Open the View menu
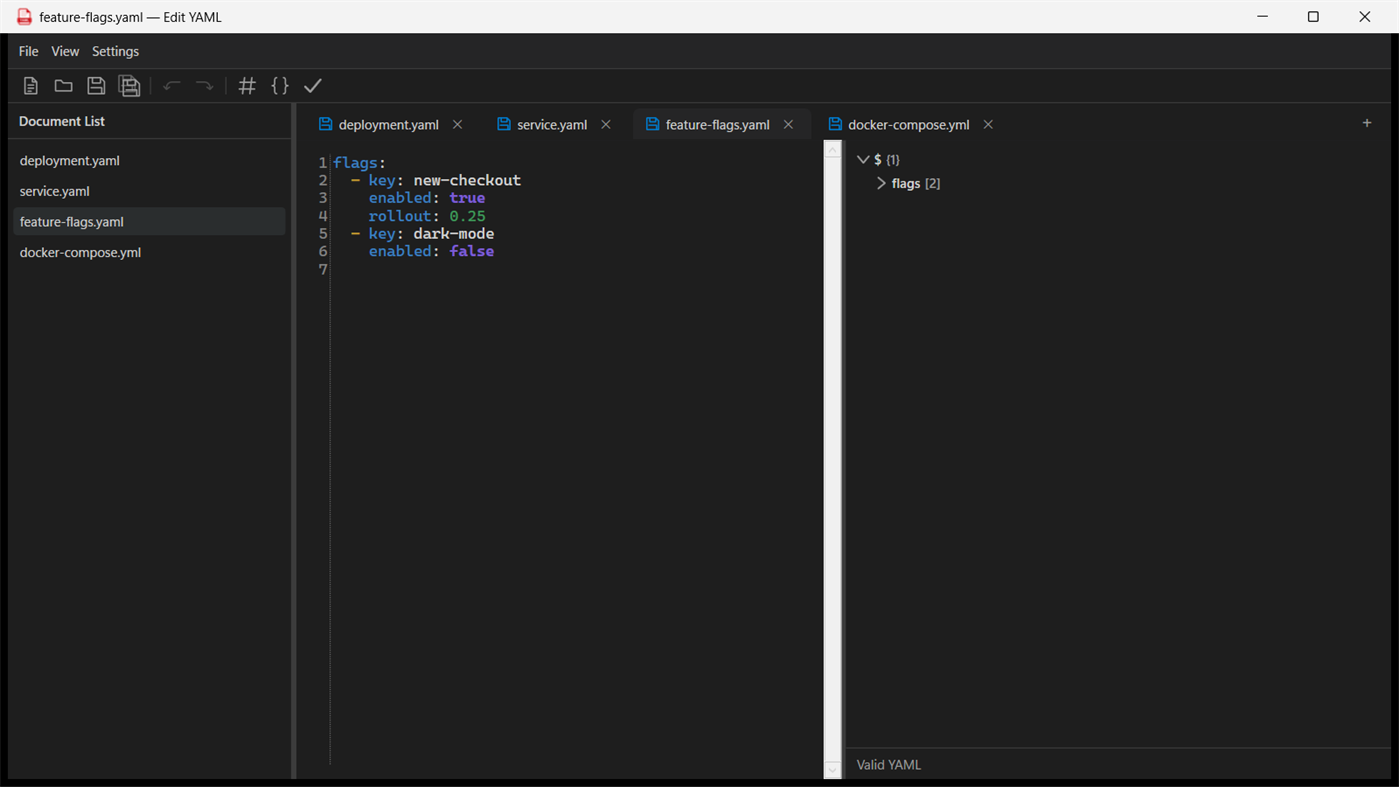The width and height of the screenshot is (1399, 787). pos(65,51)
